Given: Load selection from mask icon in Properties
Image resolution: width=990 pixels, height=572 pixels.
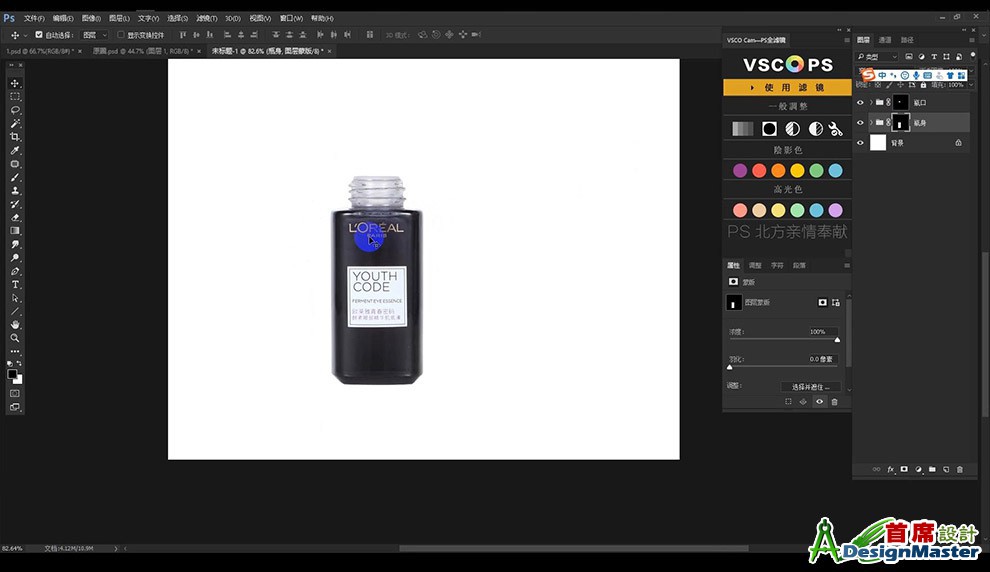Looking at the screenshot, I should [x=788, y=402].
